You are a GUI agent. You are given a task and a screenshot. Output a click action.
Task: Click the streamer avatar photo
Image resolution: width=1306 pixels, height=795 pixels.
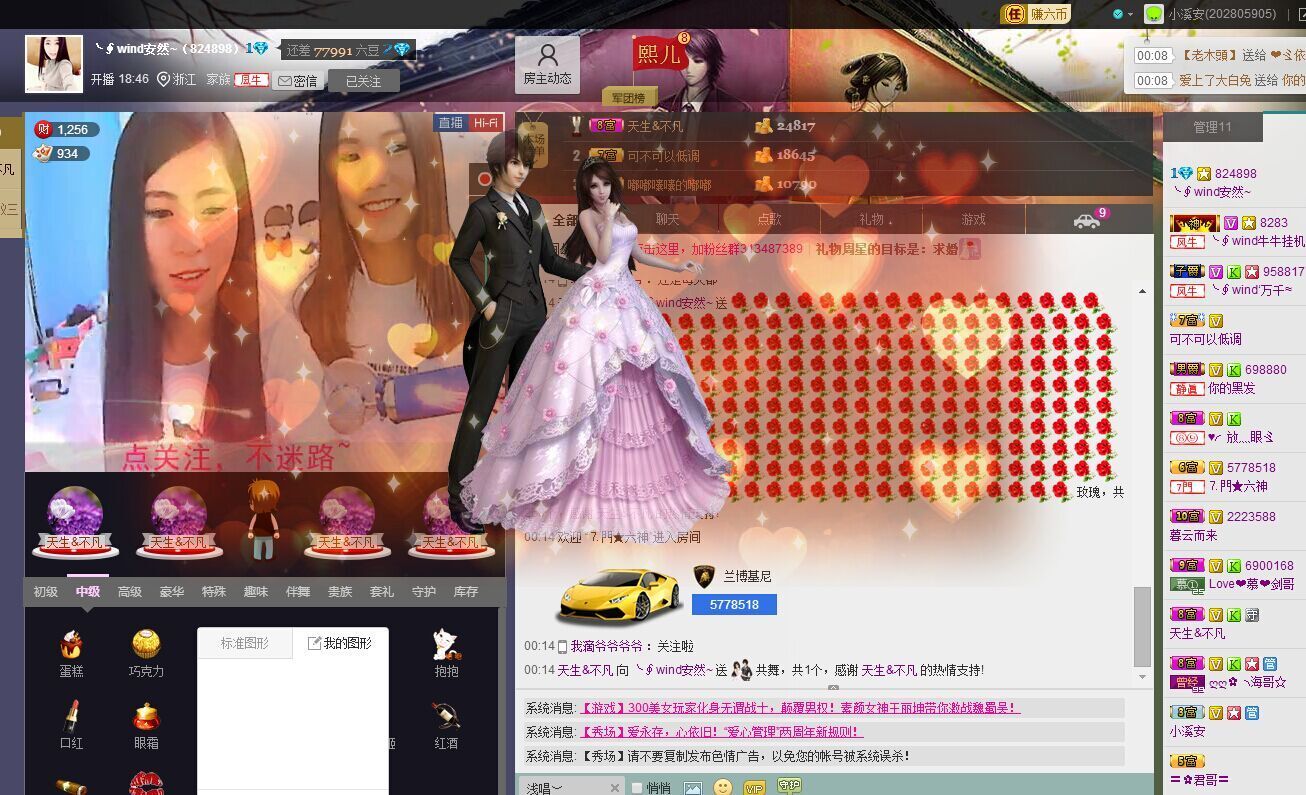pos(54,64)
